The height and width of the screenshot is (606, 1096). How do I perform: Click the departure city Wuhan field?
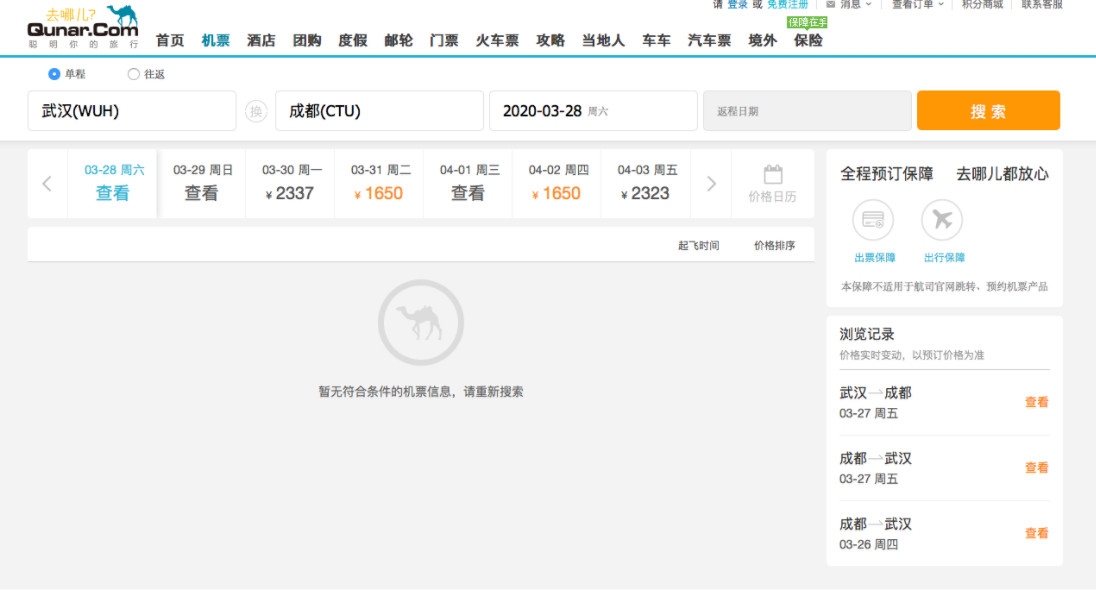tap(131, 111)
